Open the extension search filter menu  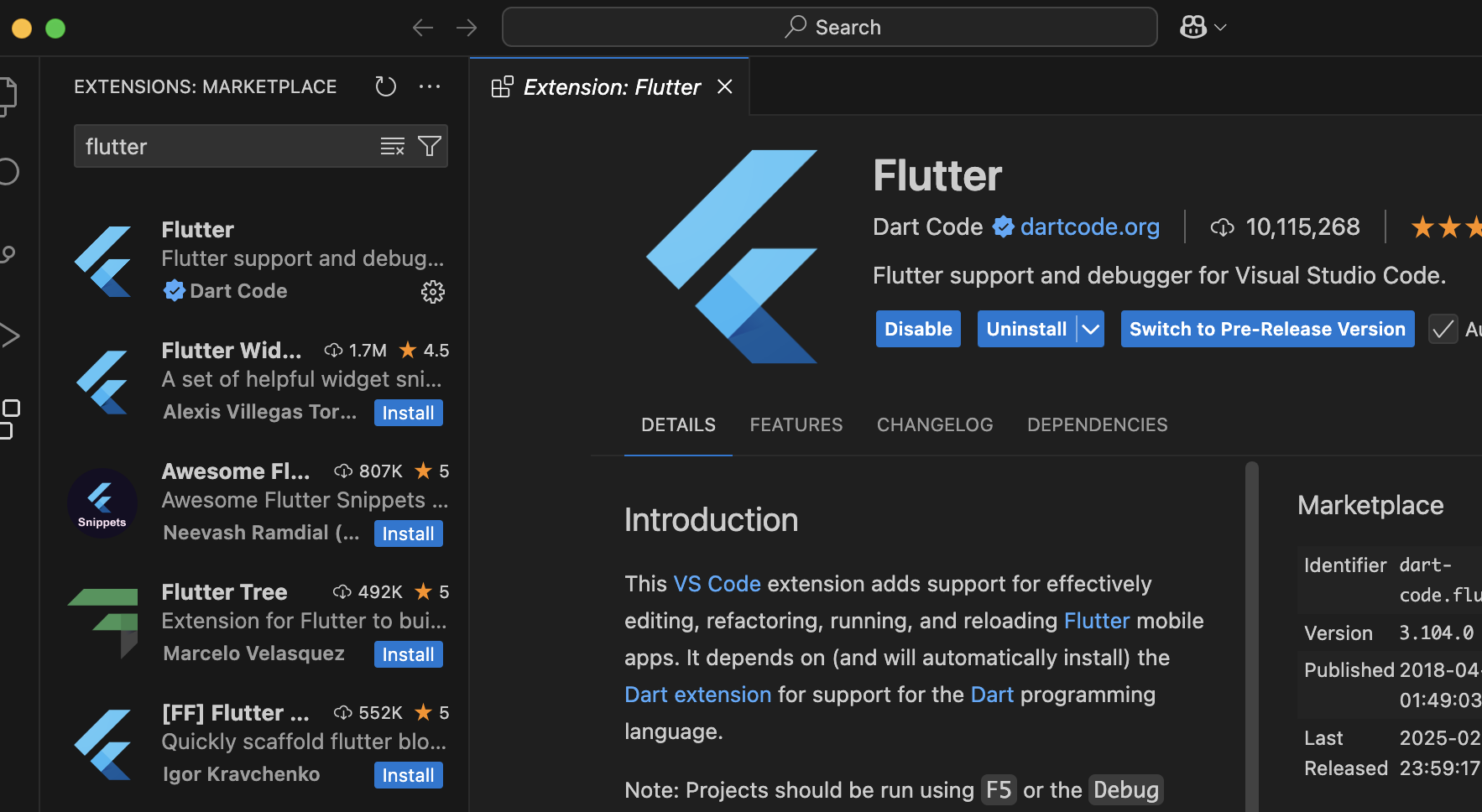[x=430, y=146]
